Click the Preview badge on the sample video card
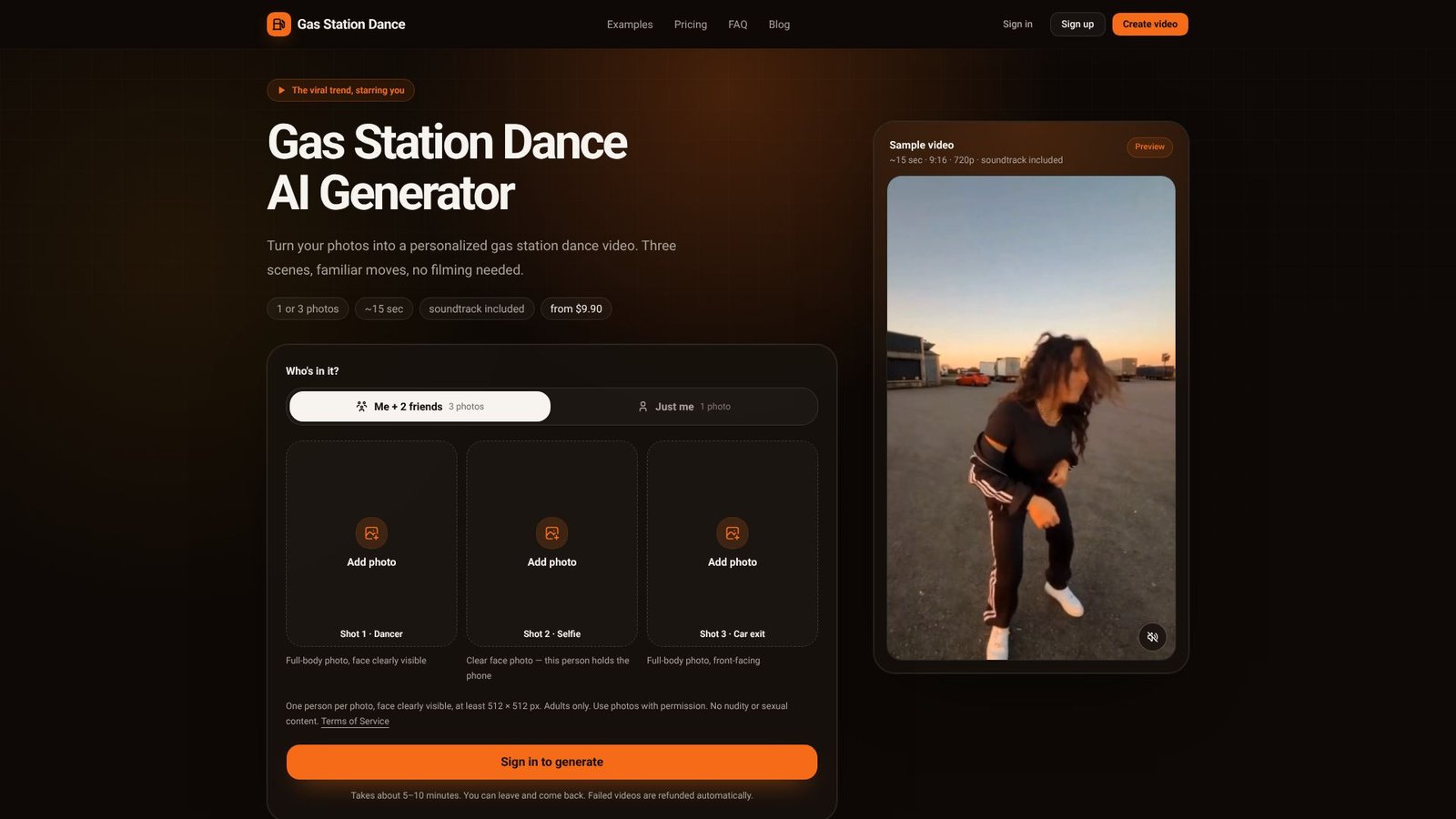Viewport: 1456px width, 819px height. pyautogui.click(x=1149, y=147)
